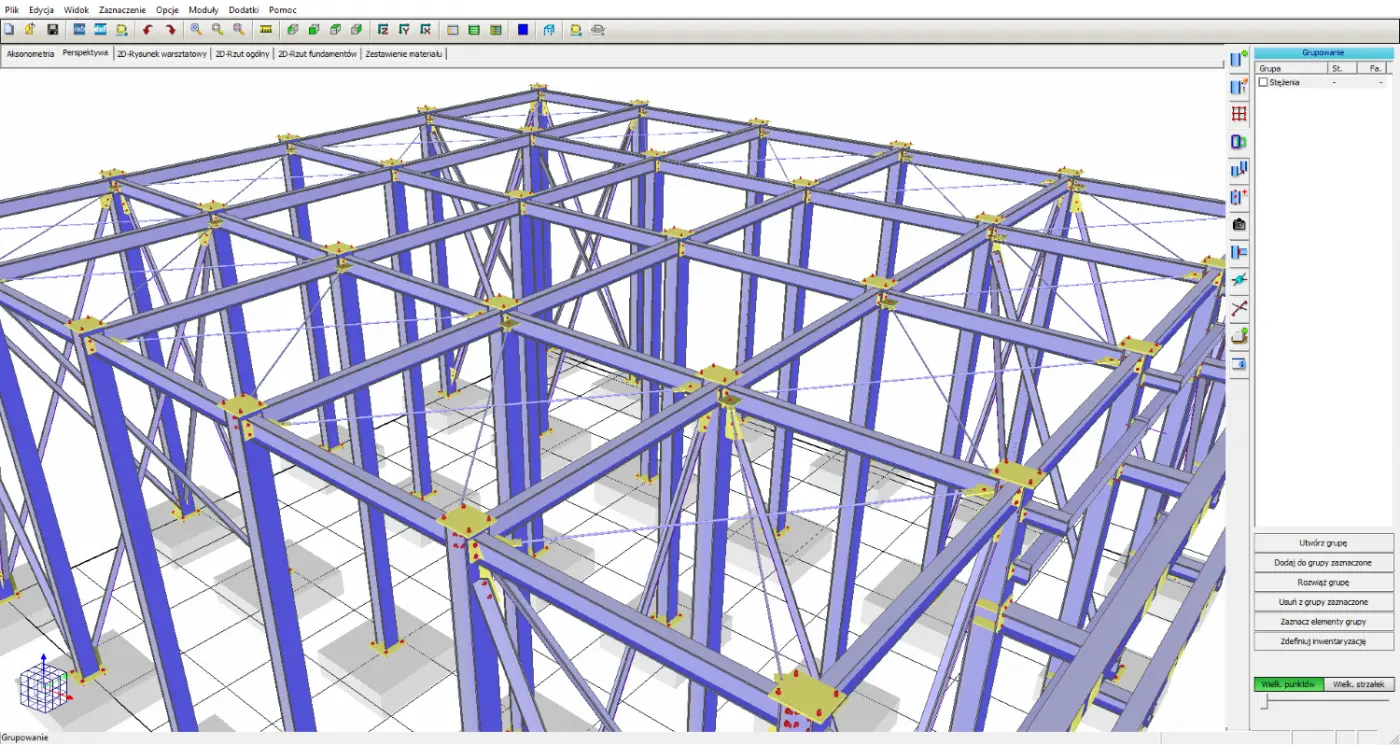Click the size slider handle
This screenshot has height=745, width=1400.
click(1264, 703)
